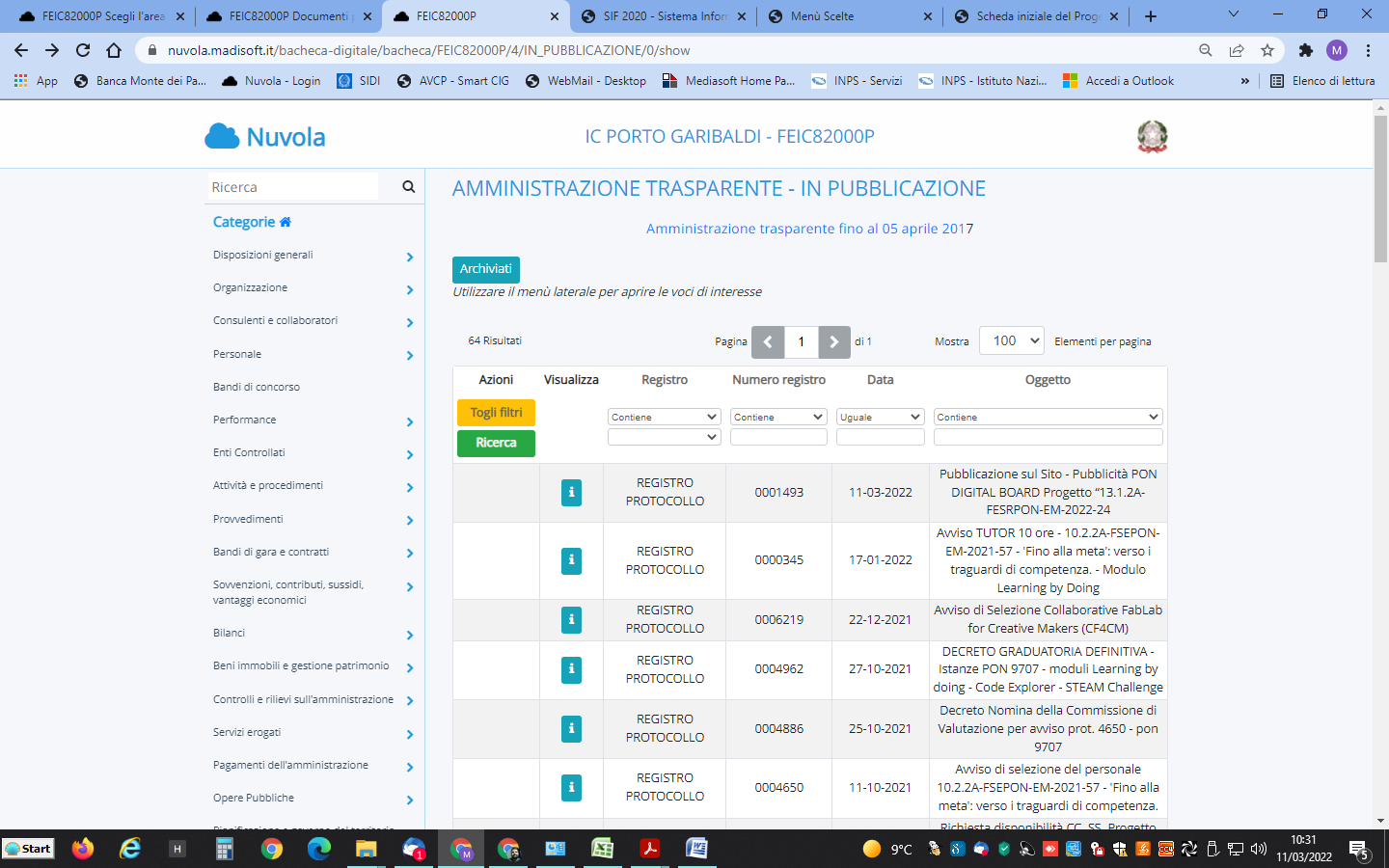1389x868 pixels.
Task: Go to next results page arrow
Action: pos(833,341)
